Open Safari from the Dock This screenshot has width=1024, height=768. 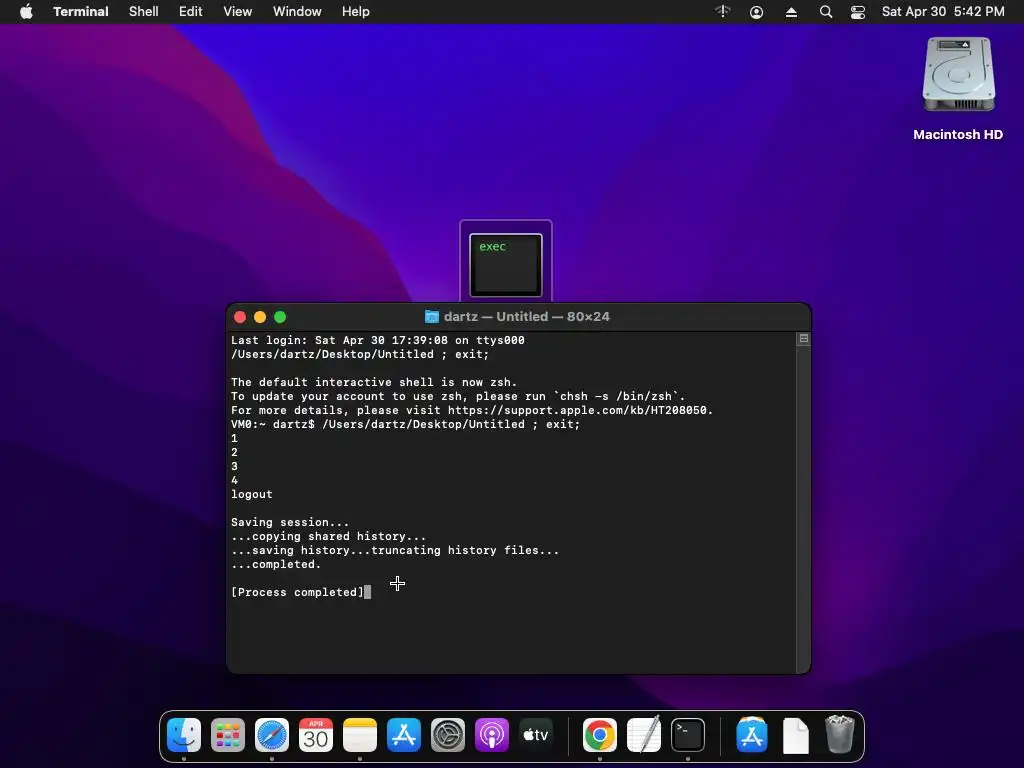point(272,735)
